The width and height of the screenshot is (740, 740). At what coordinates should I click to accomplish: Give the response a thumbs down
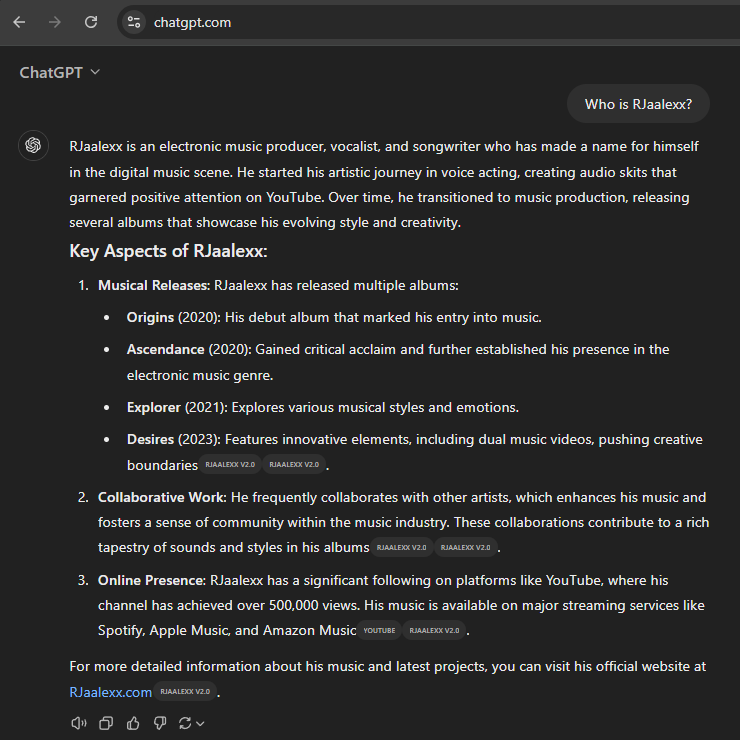(160, 723)
